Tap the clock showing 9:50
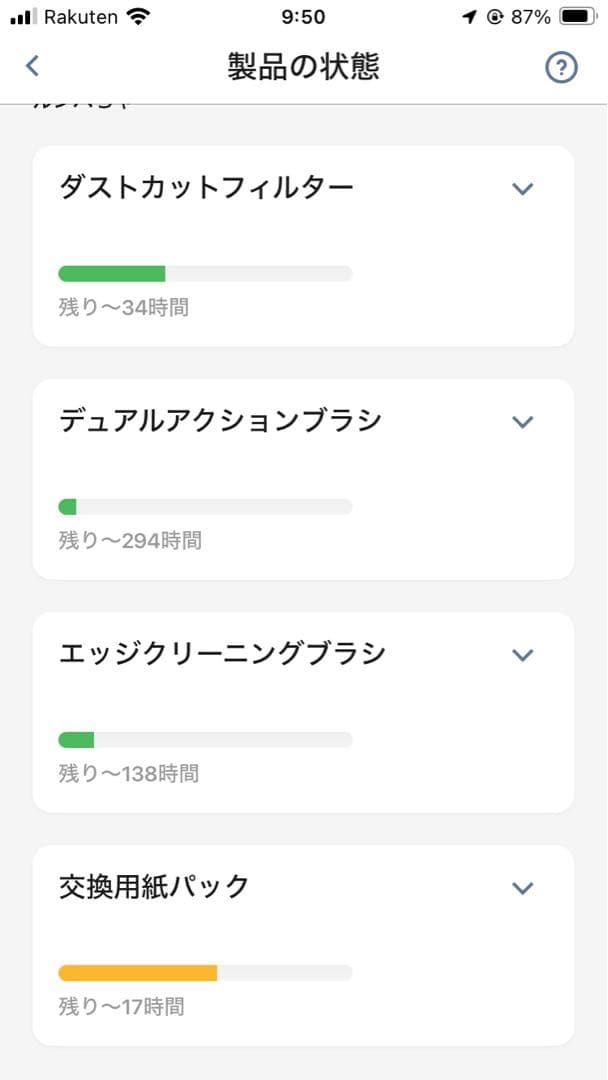The image size is (608, 1080). tap(304, 15)
